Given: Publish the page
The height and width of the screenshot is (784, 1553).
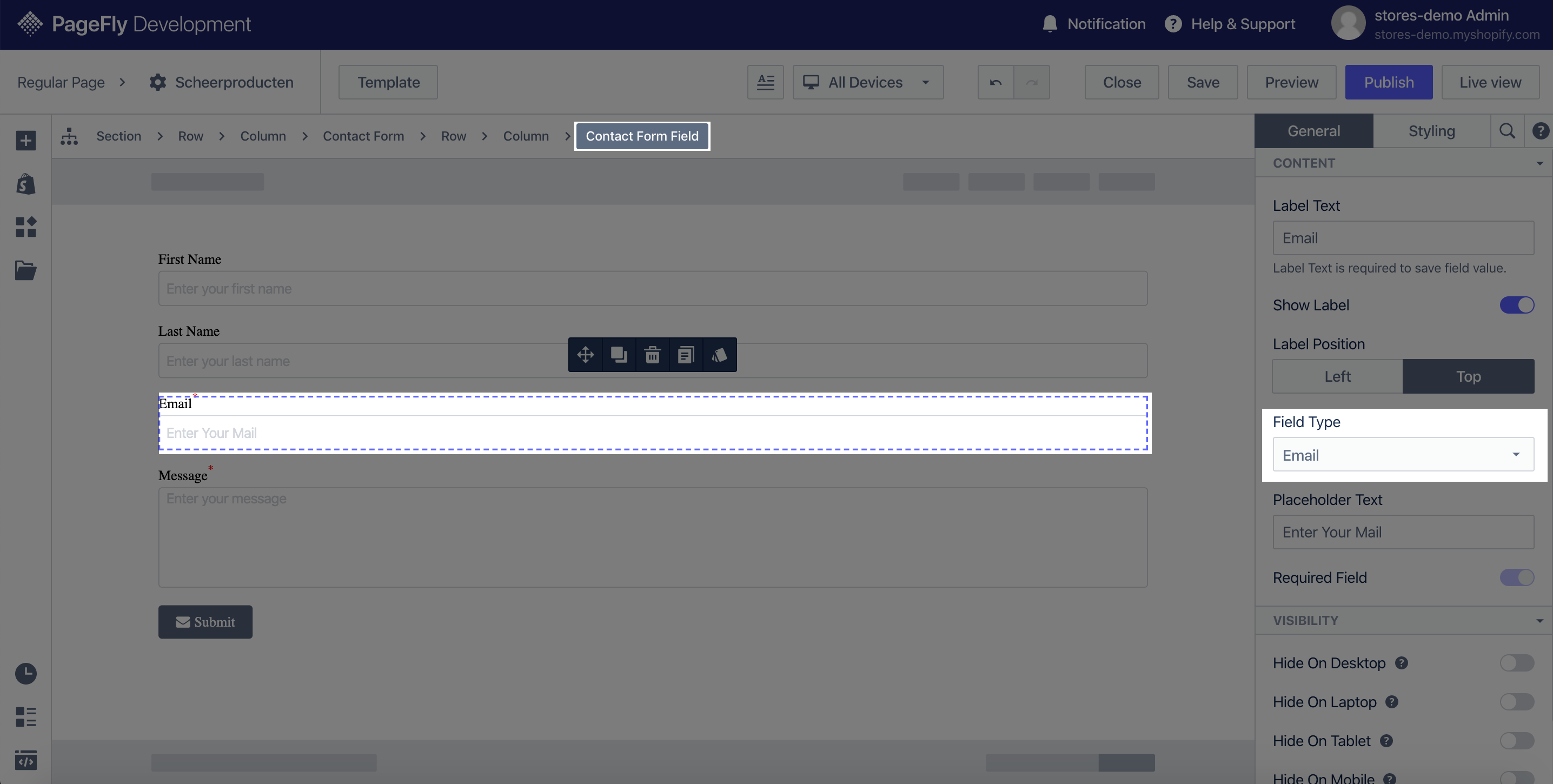Looking at the screenshot, I should [1389, 82].
